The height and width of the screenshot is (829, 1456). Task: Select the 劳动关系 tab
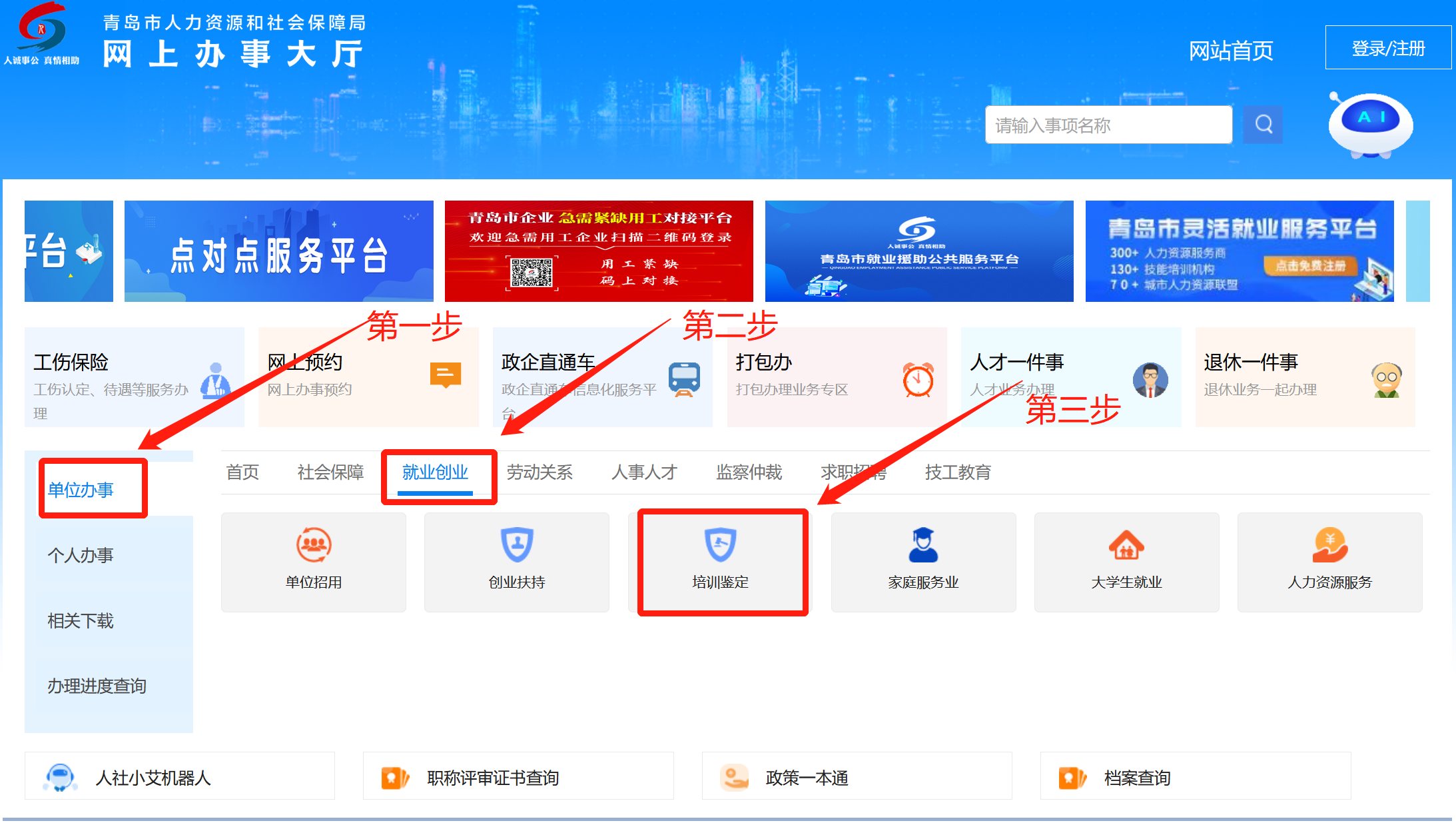click(x=540, y=472)
